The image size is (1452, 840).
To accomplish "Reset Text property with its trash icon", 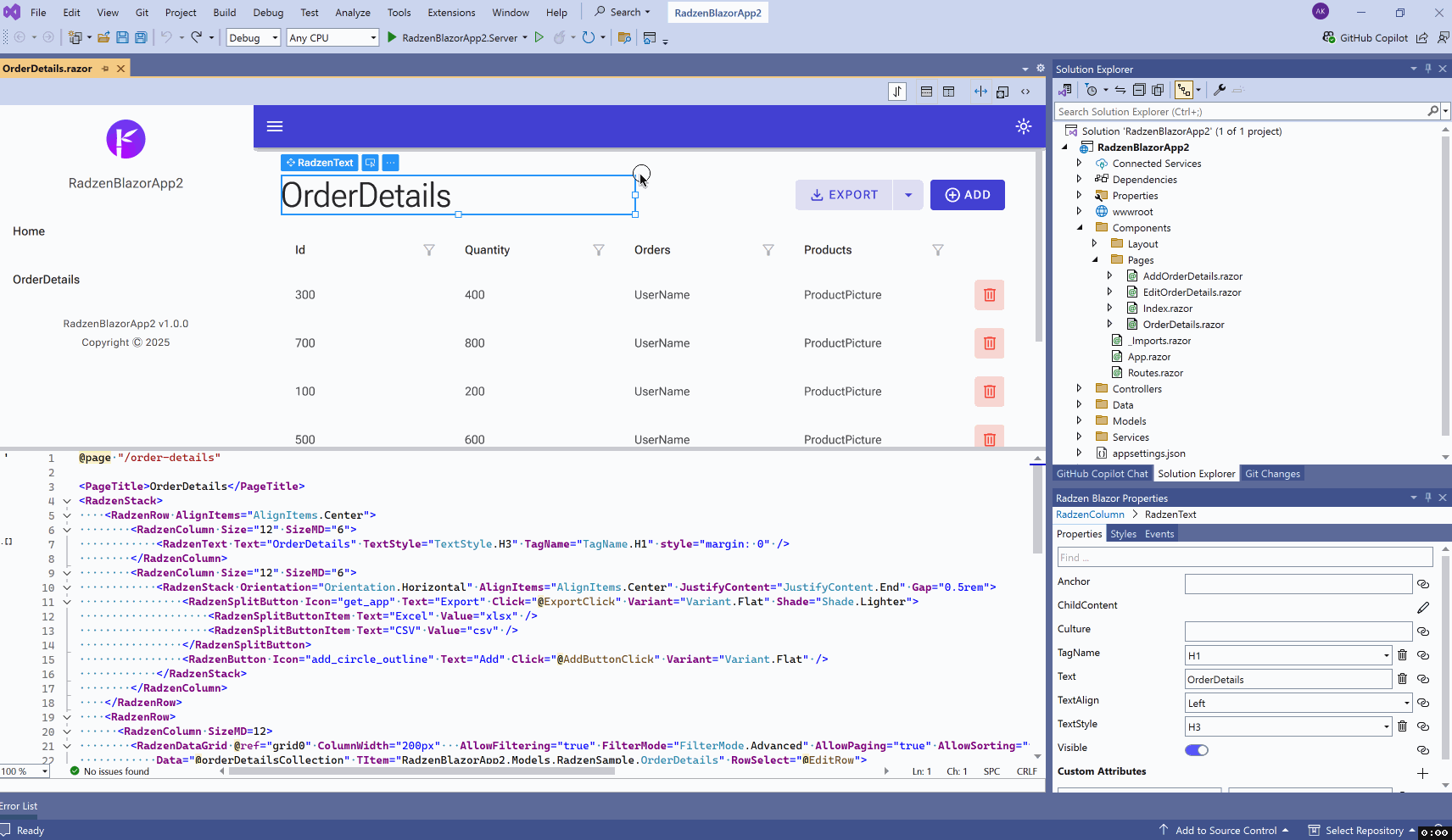I will pos(1403,679).
